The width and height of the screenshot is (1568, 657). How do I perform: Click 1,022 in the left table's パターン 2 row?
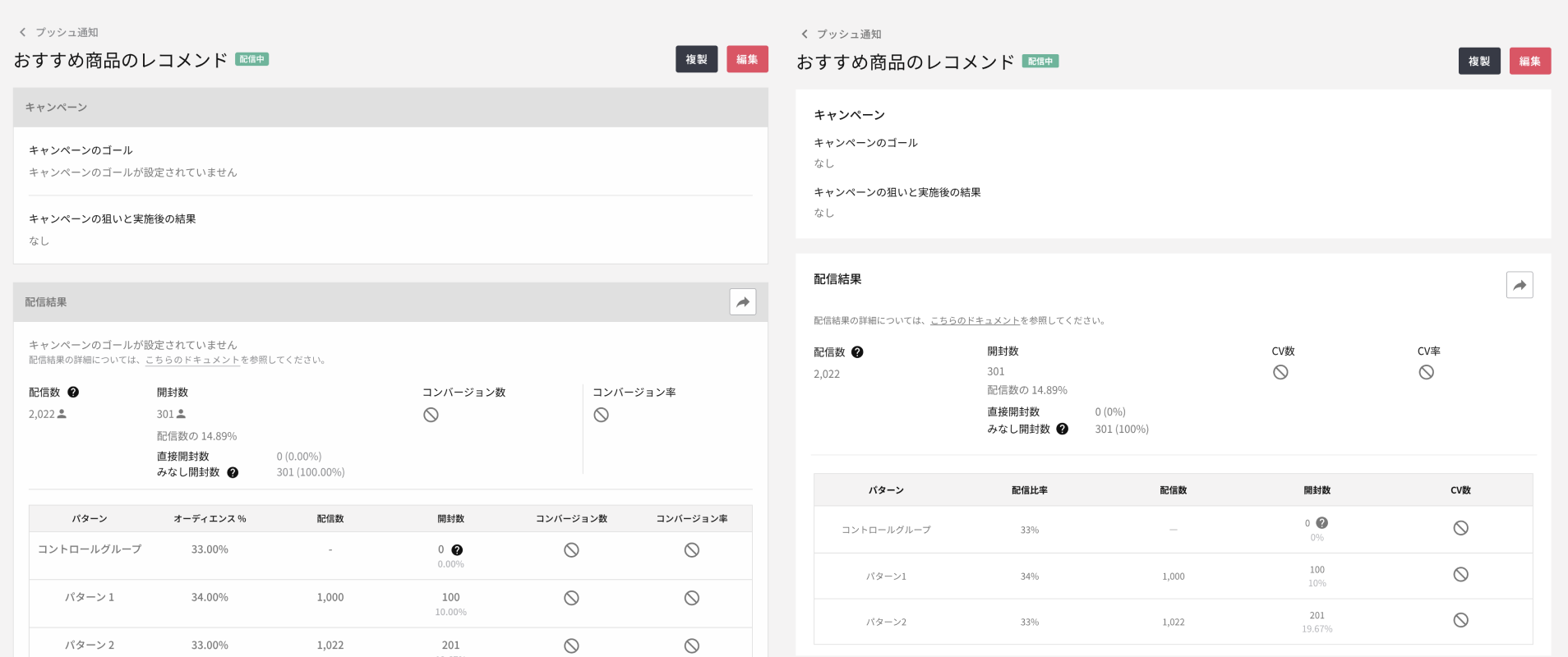click(x=330, y=646)
